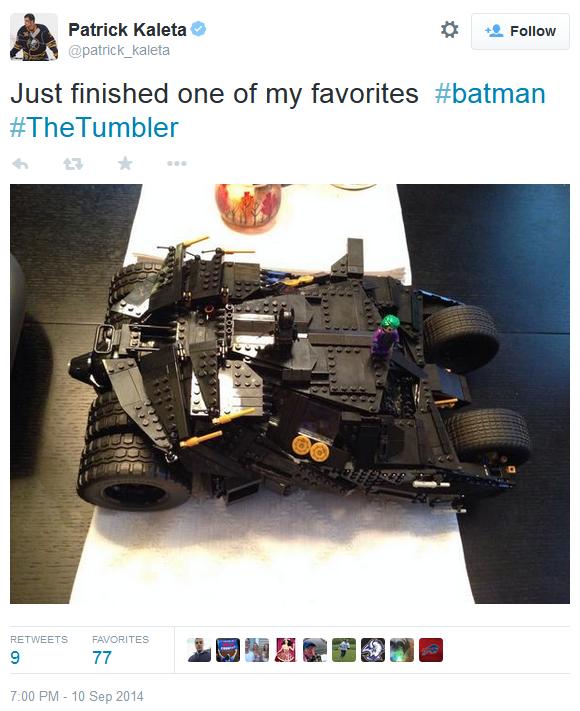
Task: Open the pink dress avatar
Action: coord(286,650)
